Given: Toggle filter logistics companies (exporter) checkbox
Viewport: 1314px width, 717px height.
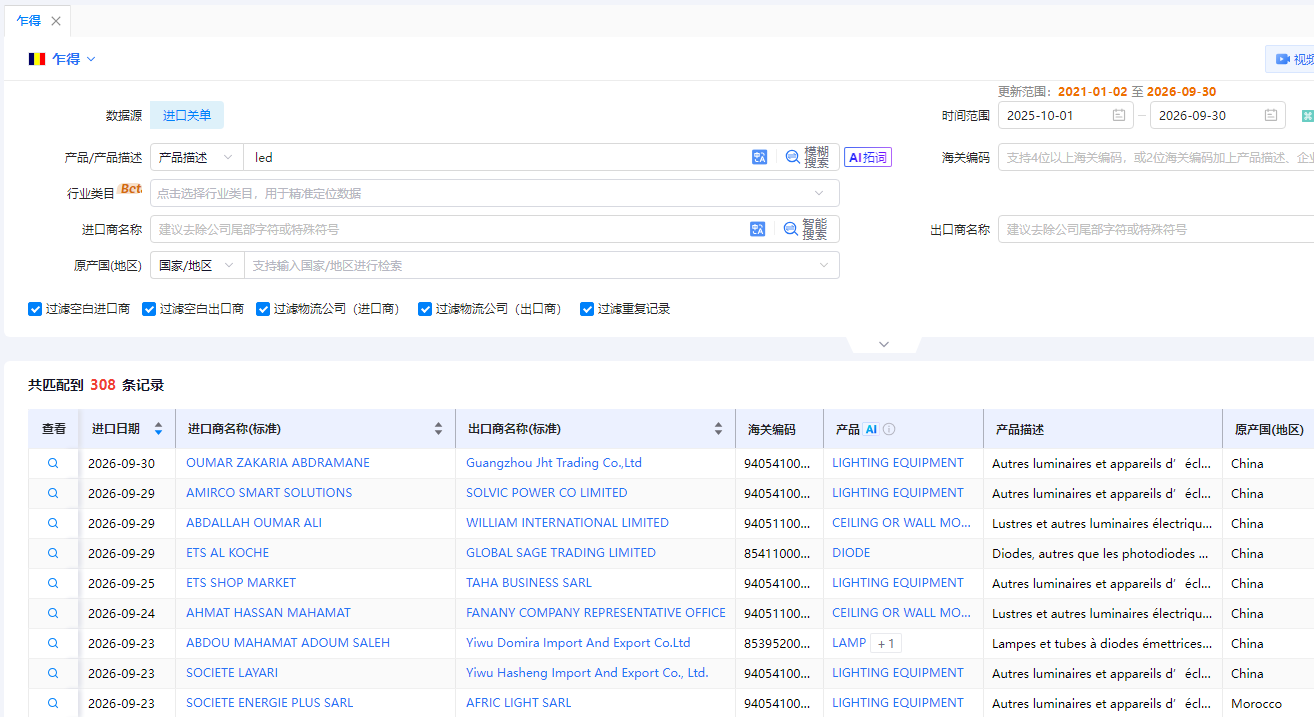Looking at the screenshot, I should pos(425,309).
